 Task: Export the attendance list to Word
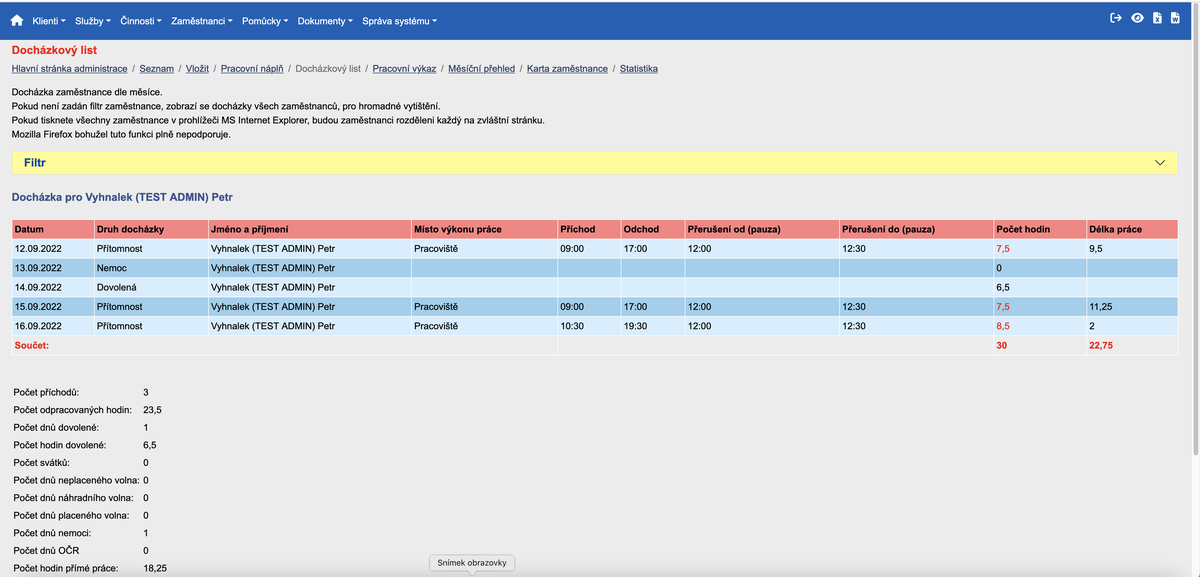tap(1175, 18)
